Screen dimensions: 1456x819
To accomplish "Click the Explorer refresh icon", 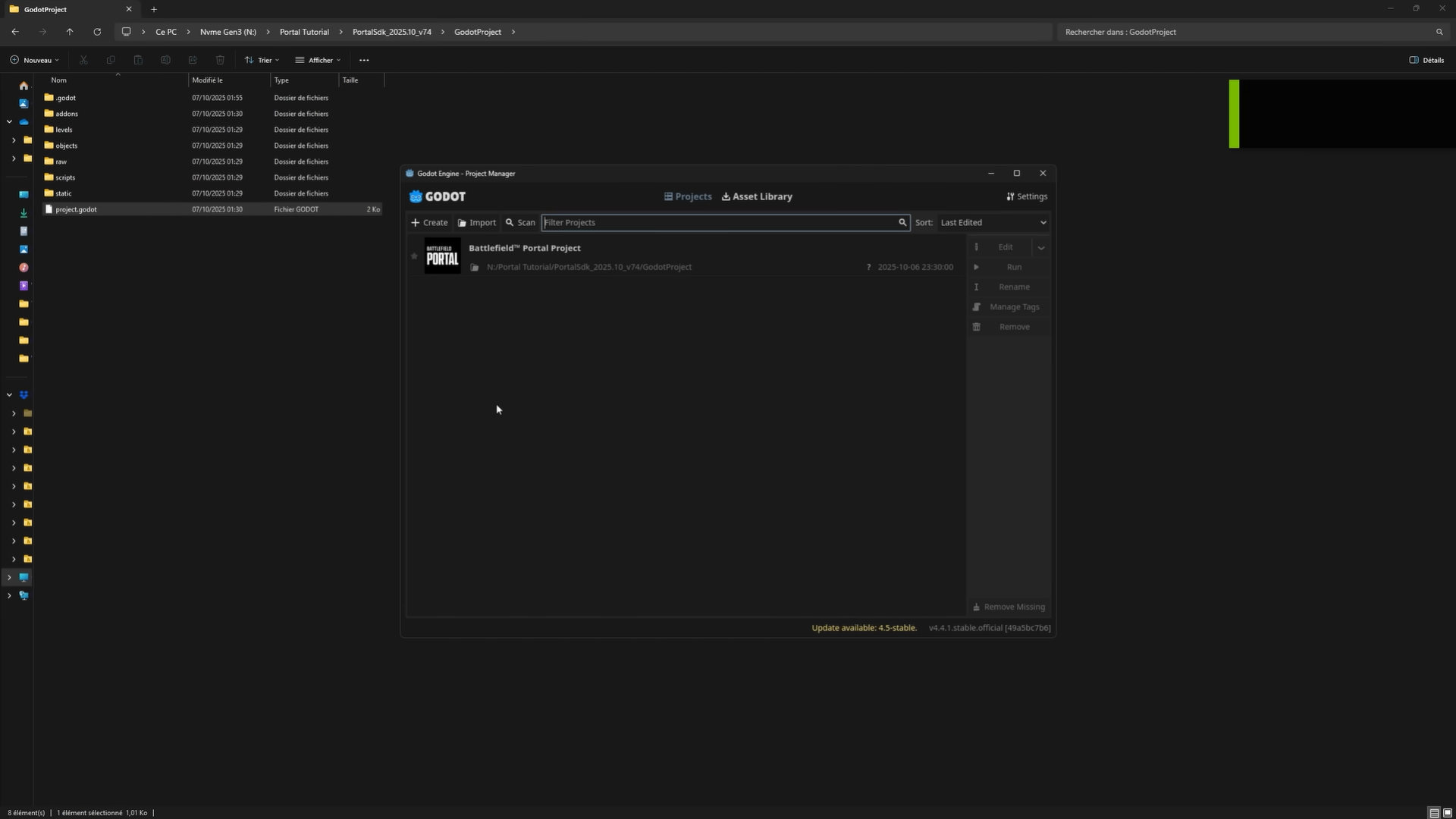I will (97, 32).
